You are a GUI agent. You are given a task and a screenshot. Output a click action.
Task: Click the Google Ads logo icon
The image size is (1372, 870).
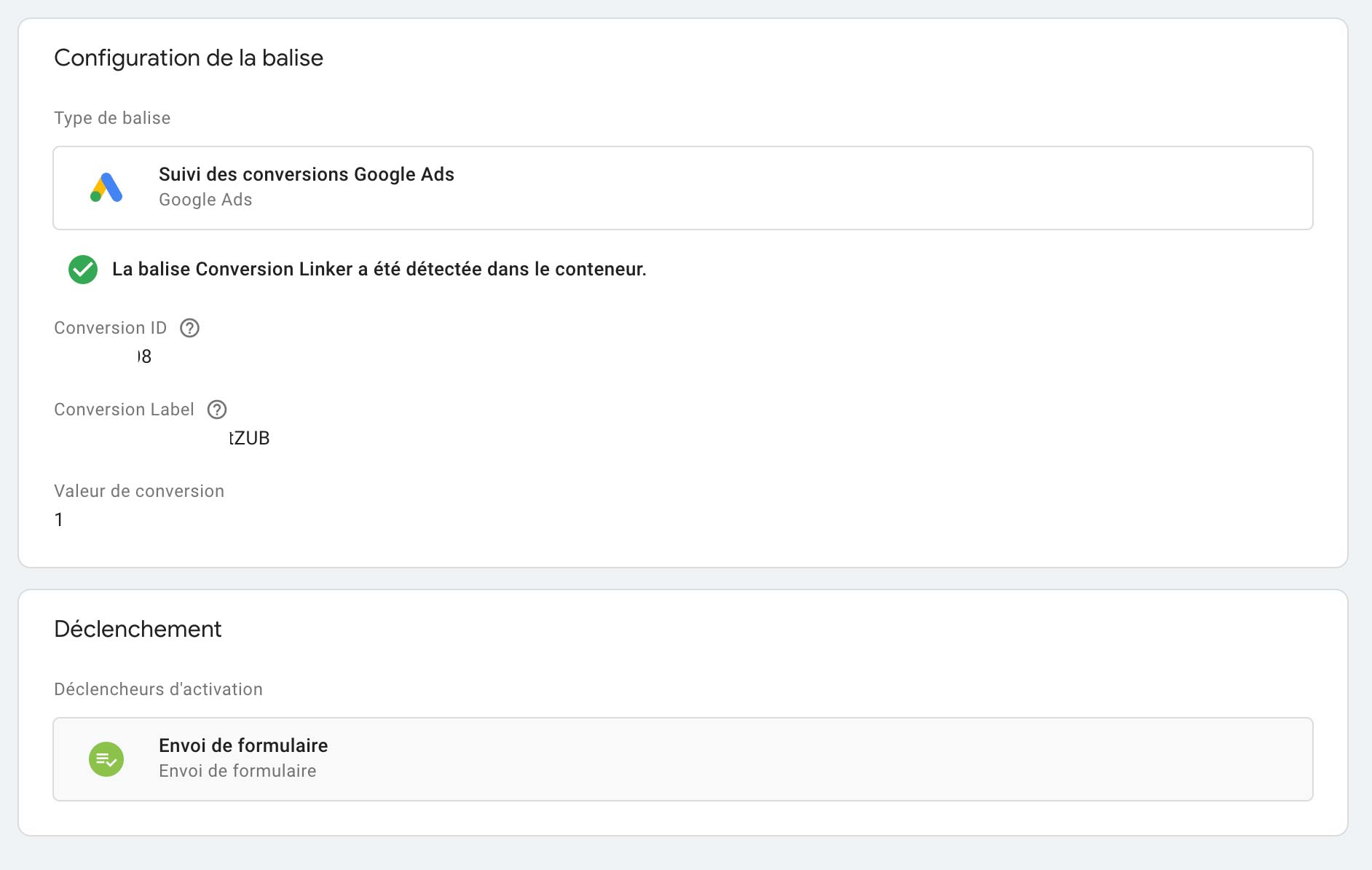tap(106, 188)
